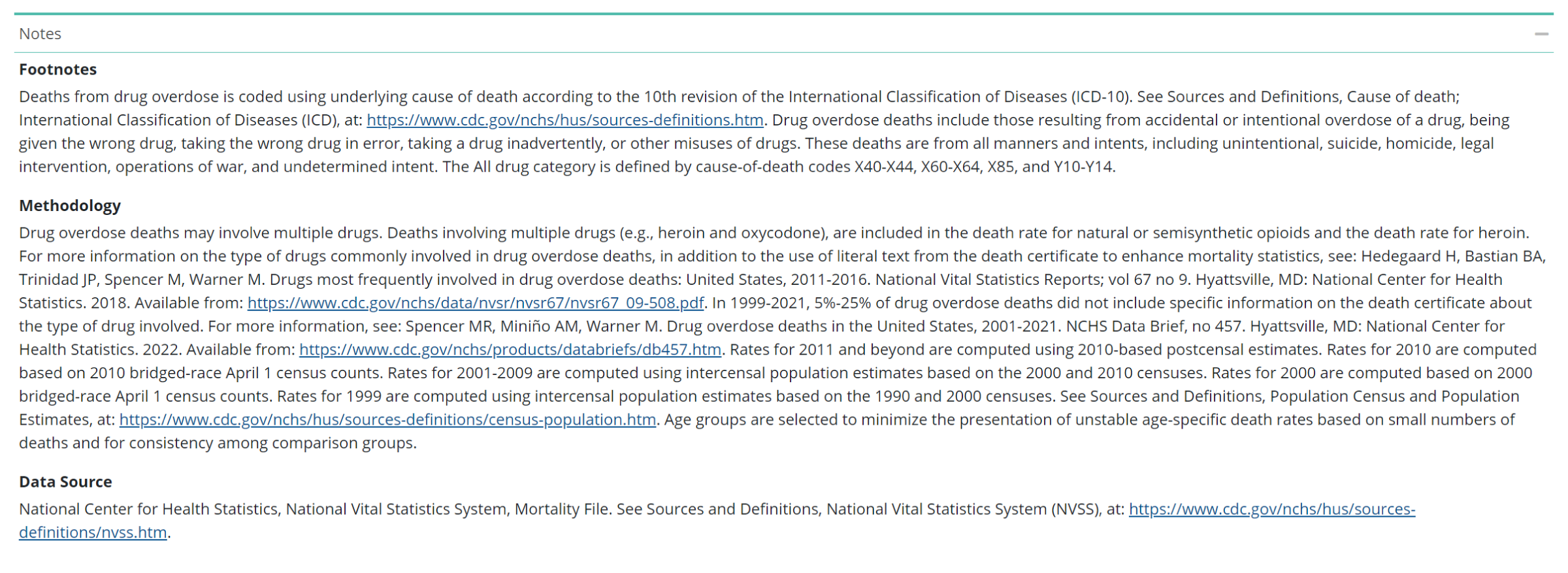The width and height of the screenshot is (1568, 573).
Task: Open the nvsr67_09-508.pdf report link
Action: 475,303
